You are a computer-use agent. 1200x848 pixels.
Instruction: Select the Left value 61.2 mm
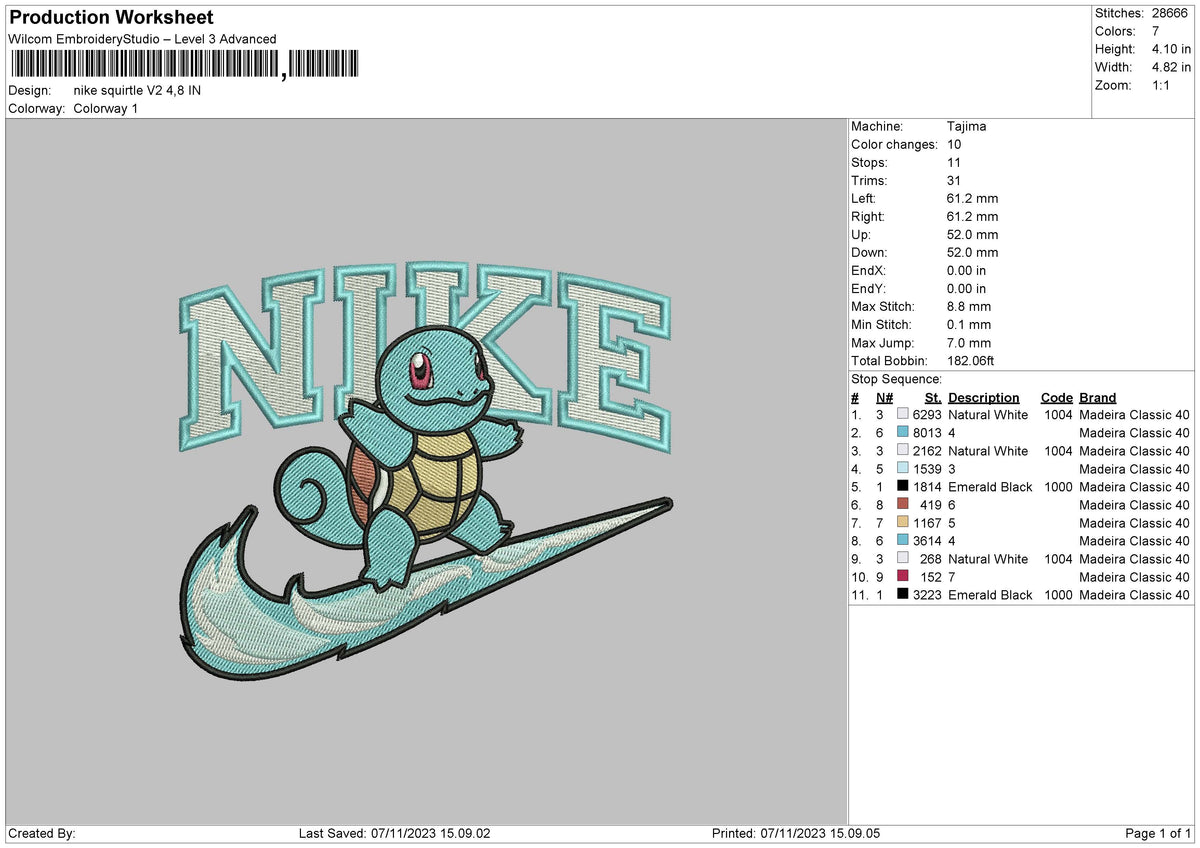[x=972, y=198]
